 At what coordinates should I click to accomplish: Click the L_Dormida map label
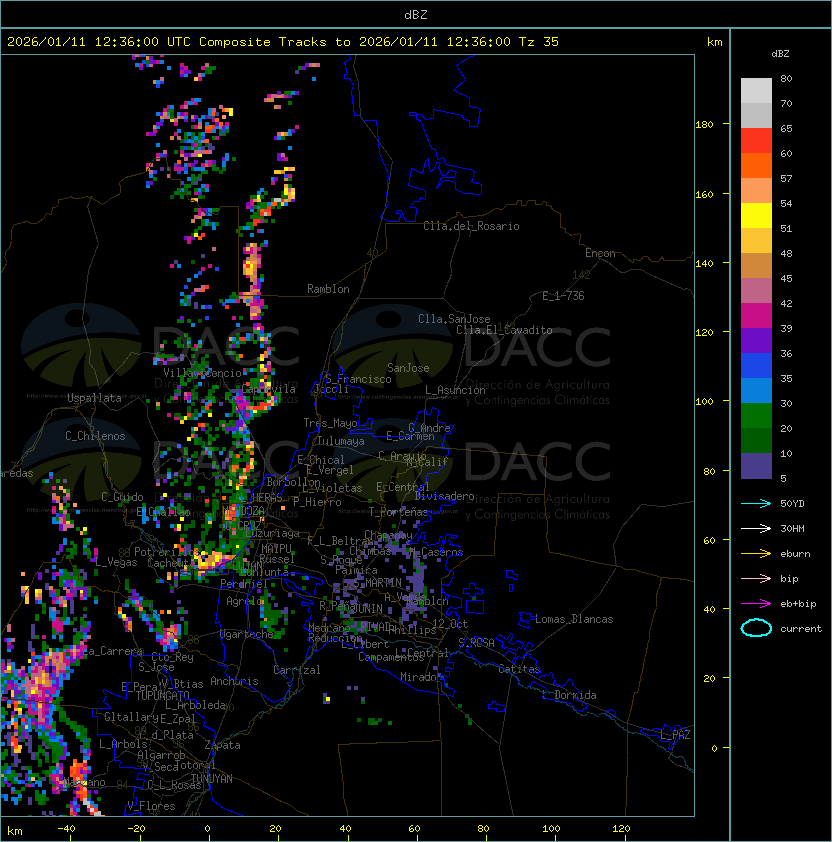[x=569, y=695]
